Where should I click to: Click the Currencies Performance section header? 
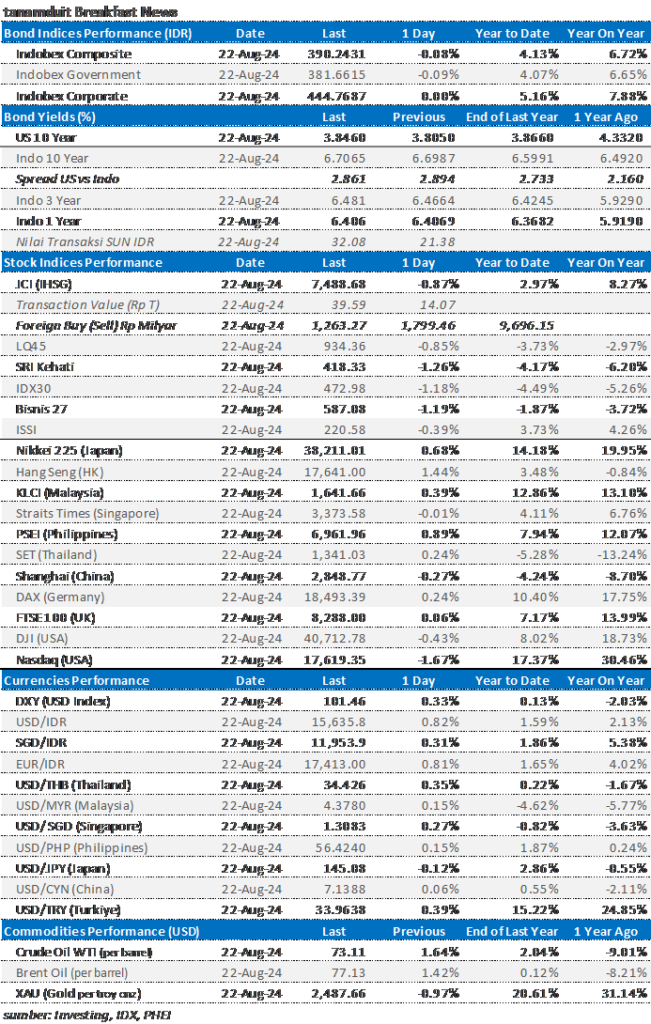click(77, 681)
